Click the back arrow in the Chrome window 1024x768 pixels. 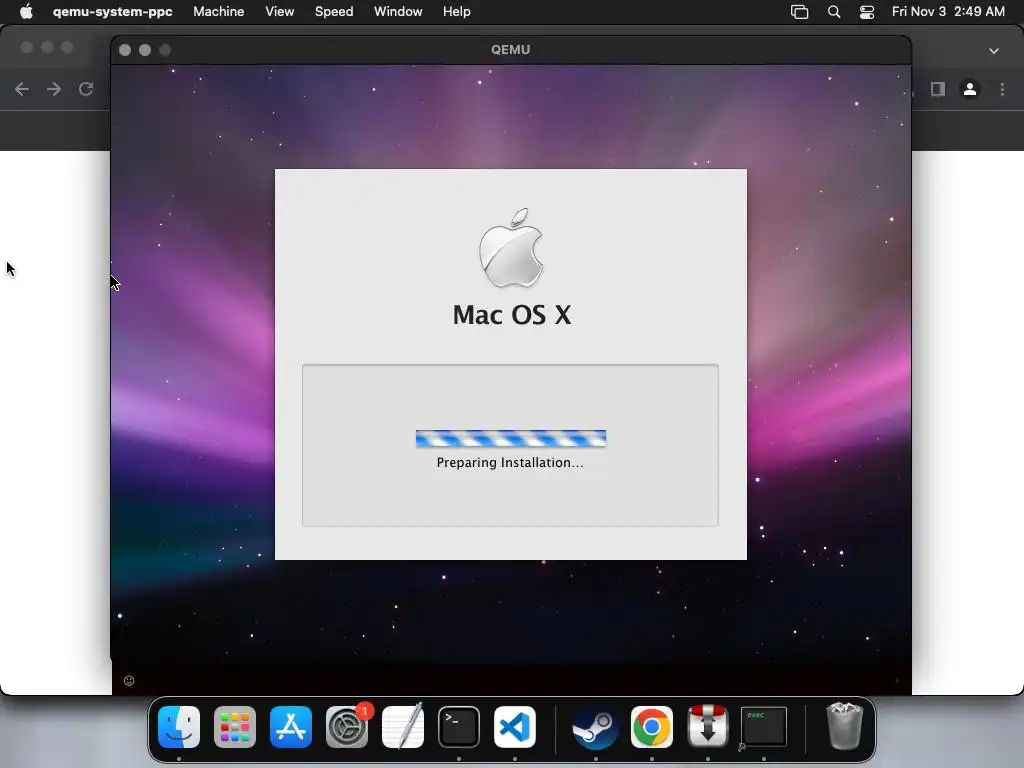click(x=22, y=89)
